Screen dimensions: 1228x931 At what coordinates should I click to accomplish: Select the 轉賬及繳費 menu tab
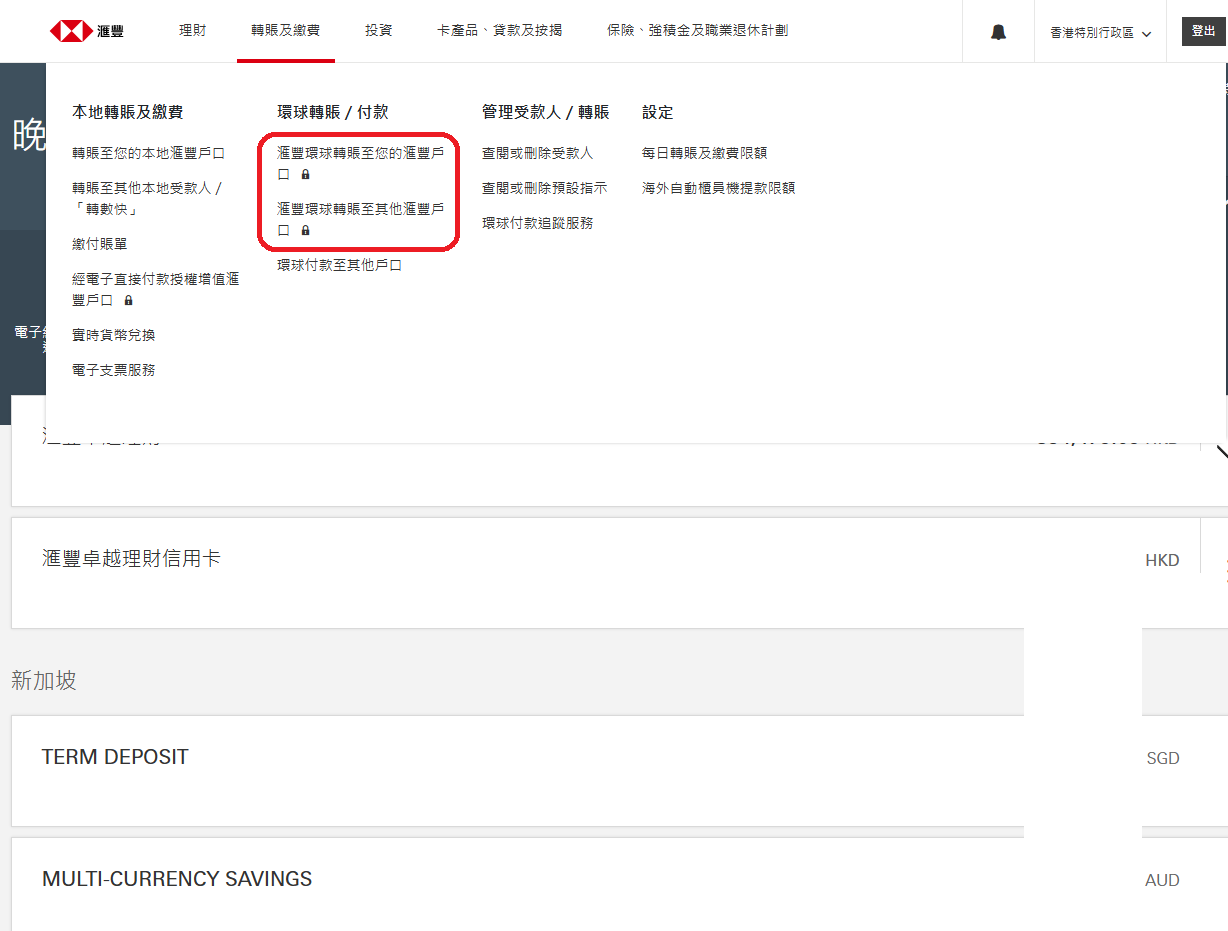[x=286, y=31]
